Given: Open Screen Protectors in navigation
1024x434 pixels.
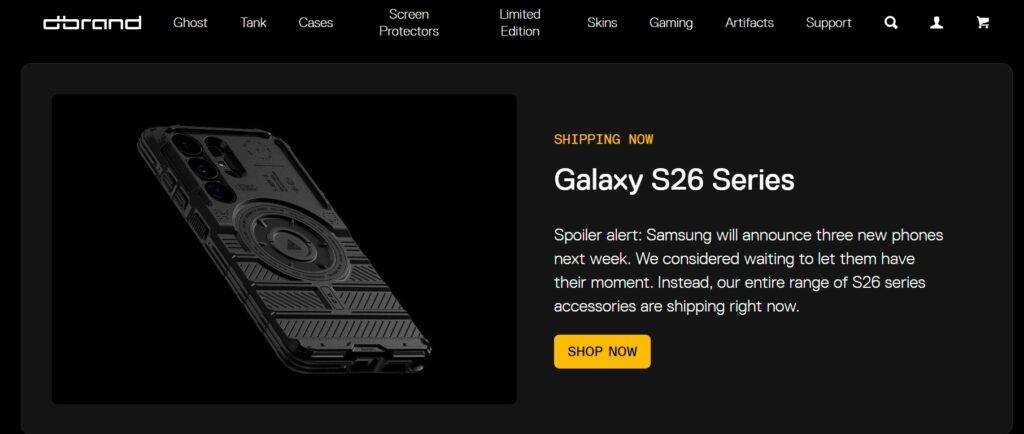Looking at the screenshot, I should click(409, 22).
